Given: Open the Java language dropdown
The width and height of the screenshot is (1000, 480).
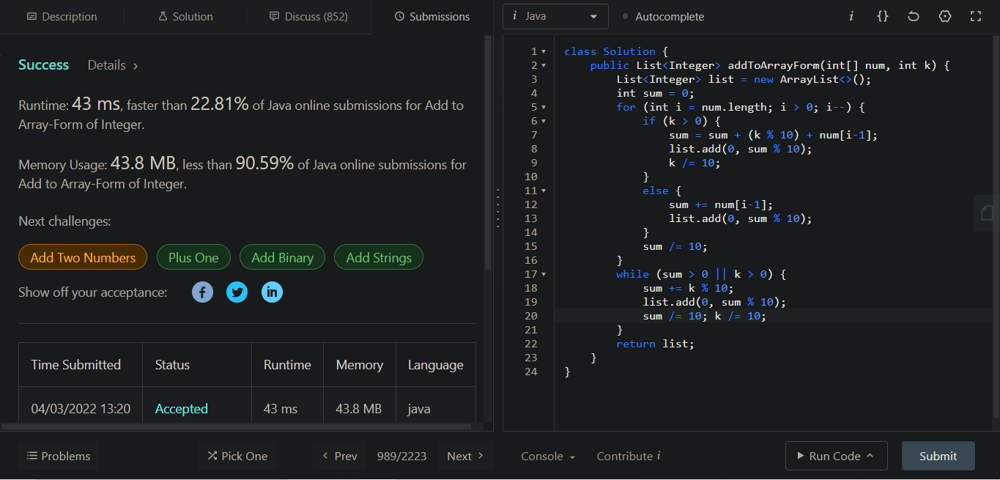Looking at the screenshot, I should pyautogui.click(x=555, y=17).
